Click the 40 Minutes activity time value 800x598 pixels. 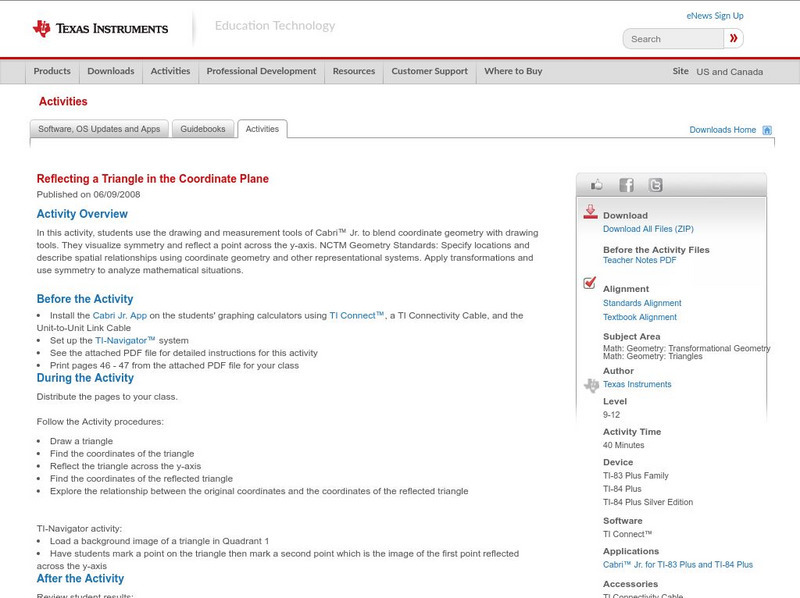[x=623, y=445]
